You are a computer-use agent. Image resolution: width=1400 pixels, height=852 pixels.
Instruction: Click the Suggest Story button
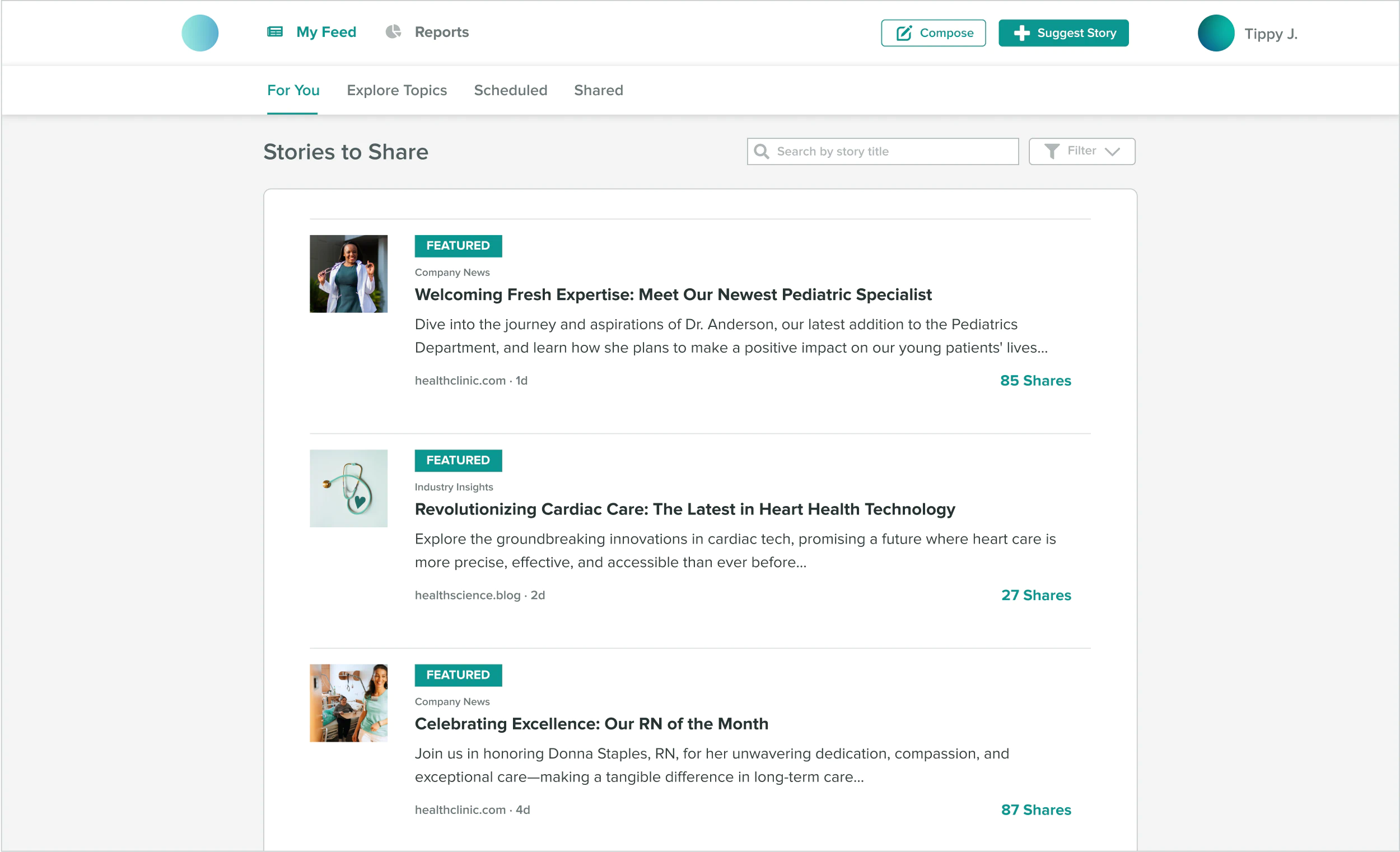click(x=1064, y=32)
